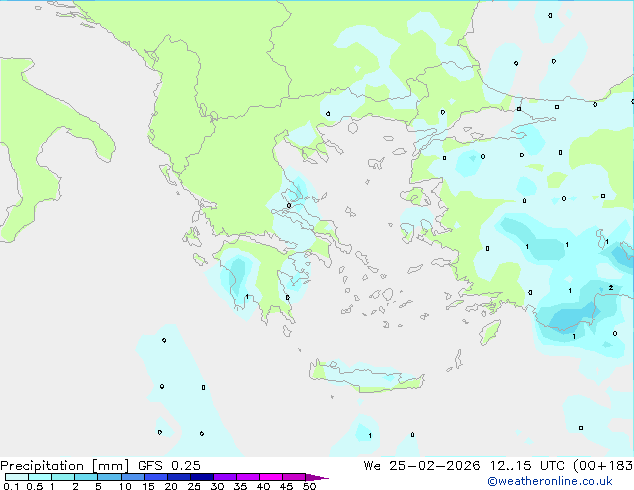Click the island of Rhodes on map
634x490 pixels.
[490, 332]
